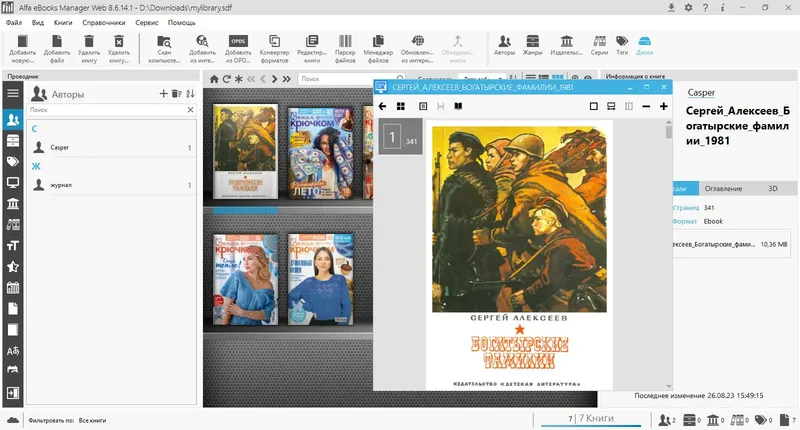Click the 'Добавить из OPDS' icon
This screenshot has height=430, width=800.
(x=238, y=41)
